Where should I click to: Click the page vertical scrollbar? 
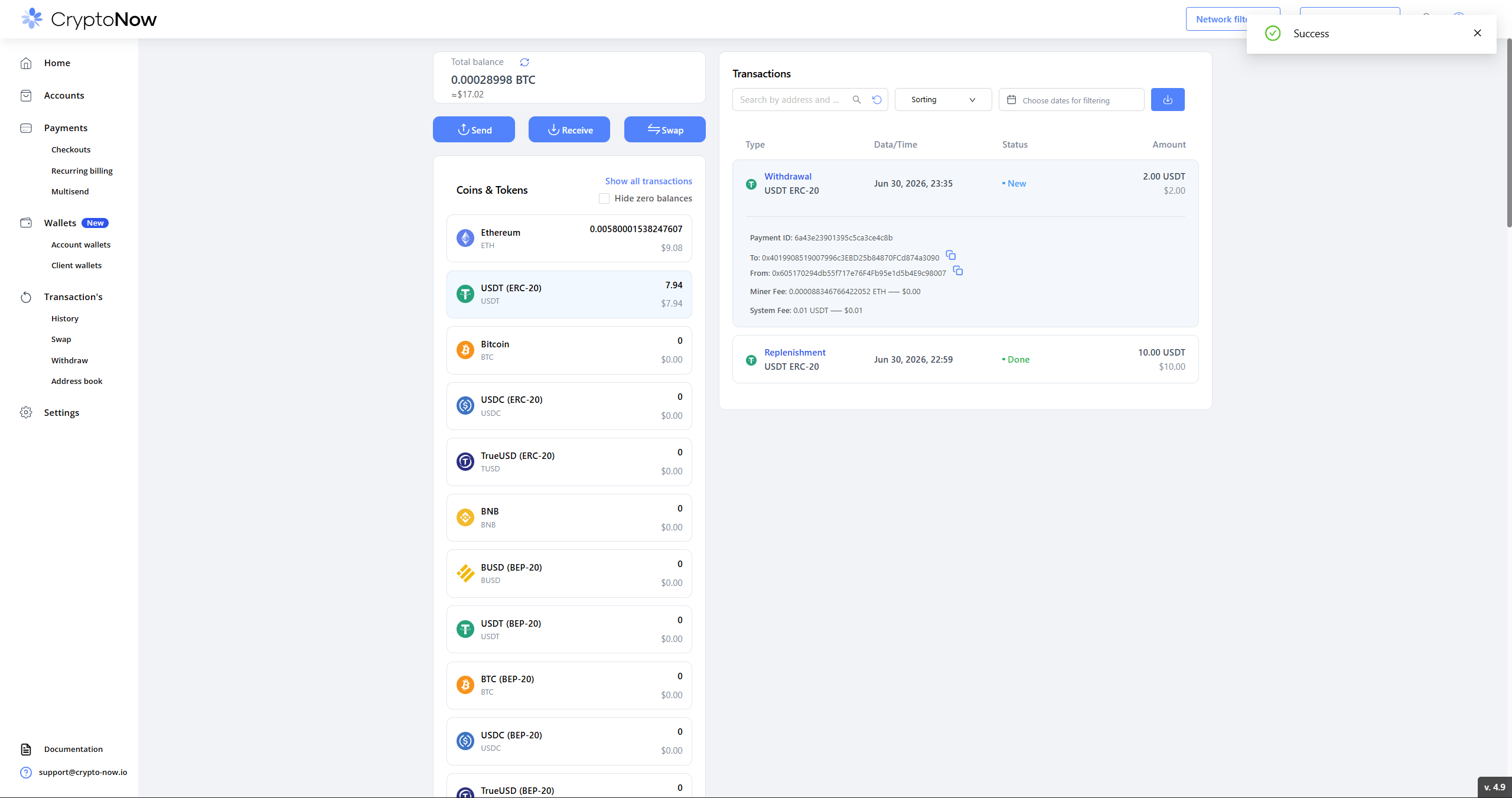coord(1508,133)
